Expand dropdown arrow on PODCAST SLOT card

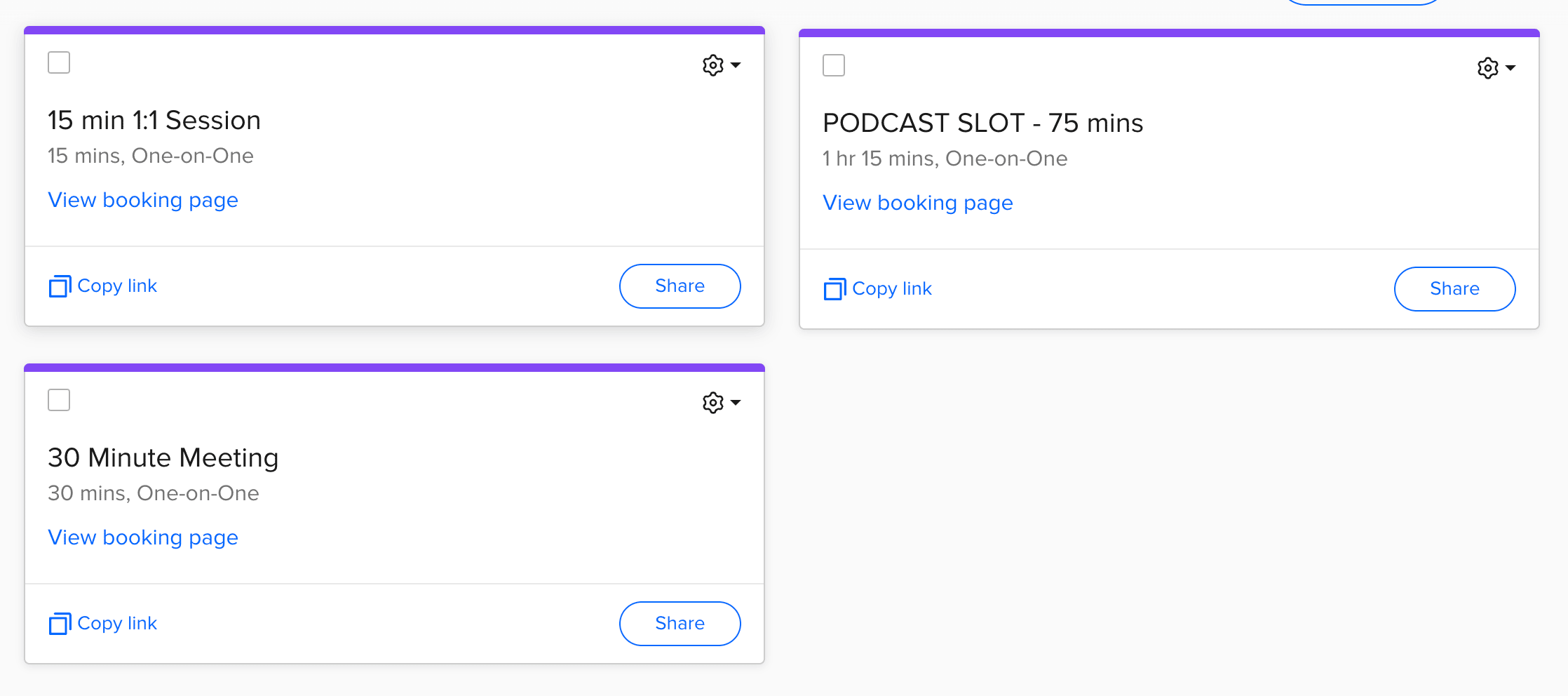click(1510, 68)
